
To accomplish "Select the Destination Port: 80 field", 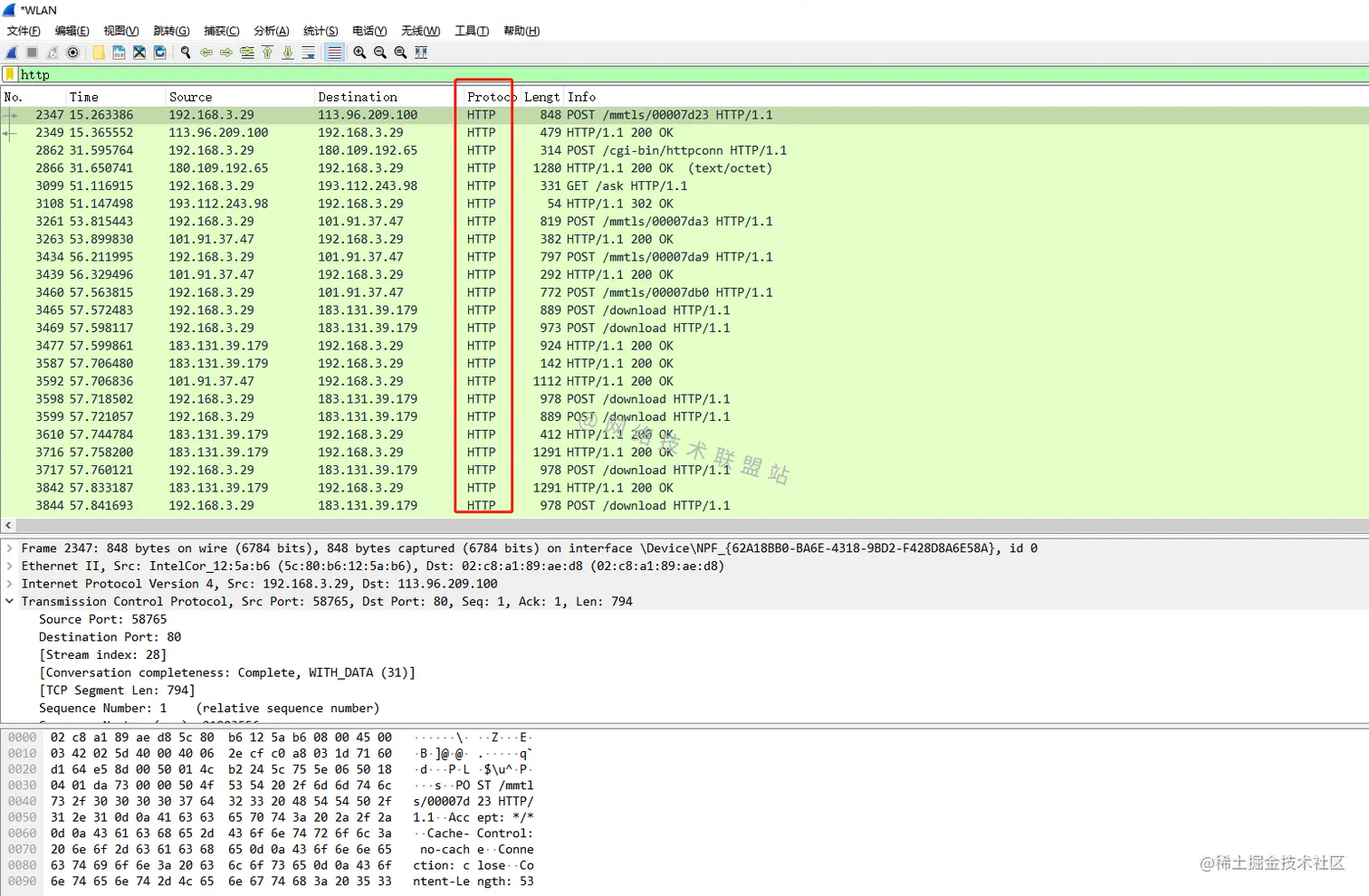I will [110, 637].
